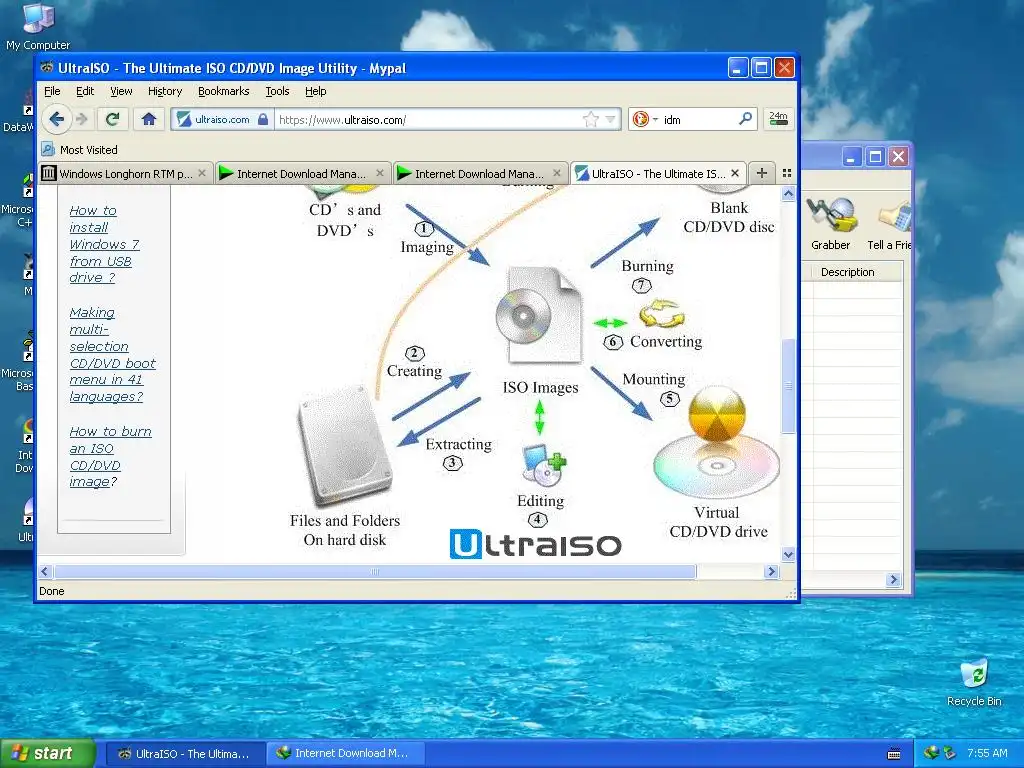Screen dimensions: 1024x768
Task: Click the 7:55 AM system clock
Action: tap(987, 753)
